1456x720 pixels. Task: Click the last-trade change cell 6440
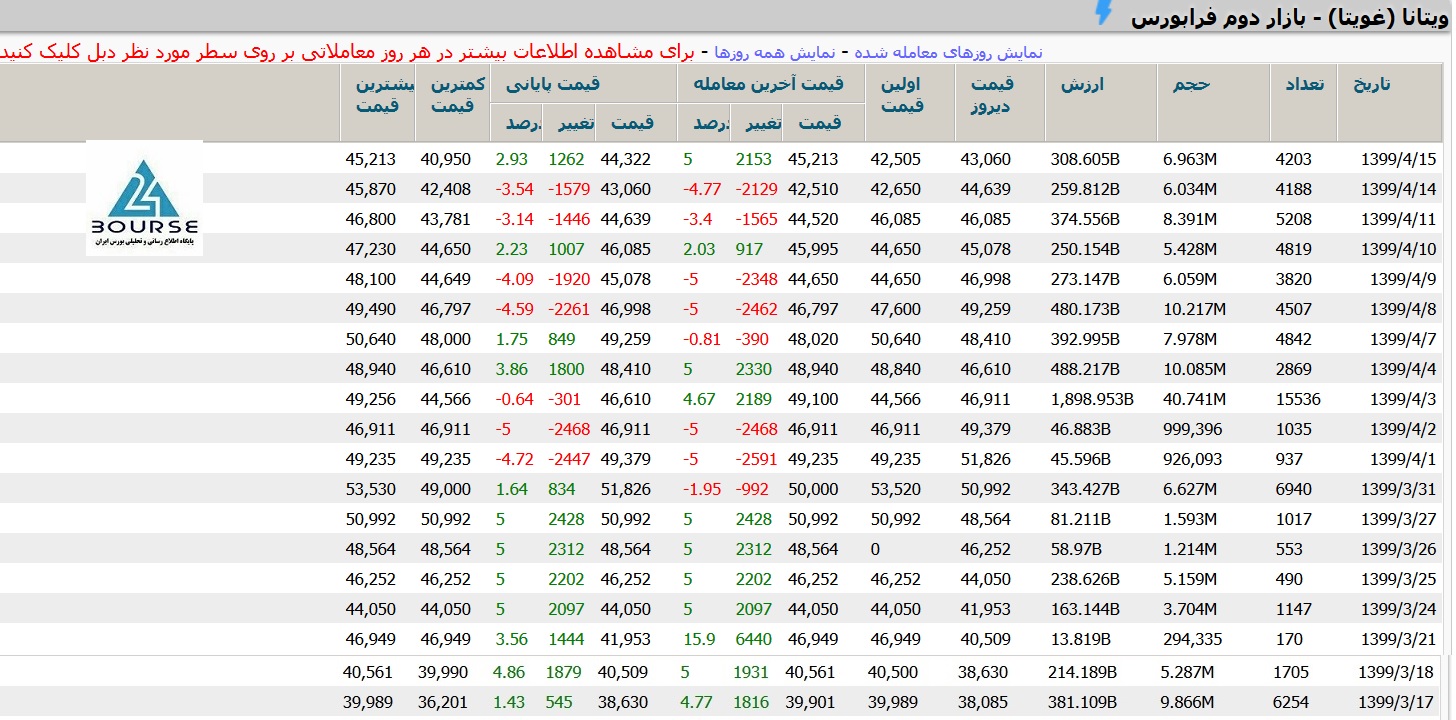753,639
